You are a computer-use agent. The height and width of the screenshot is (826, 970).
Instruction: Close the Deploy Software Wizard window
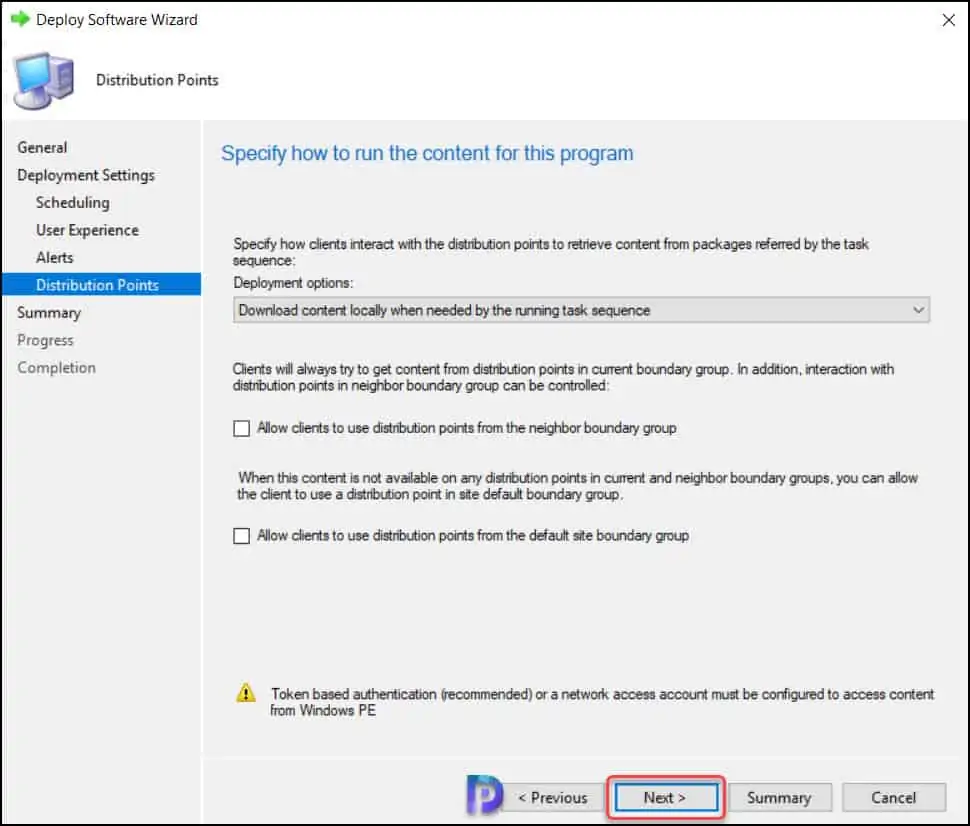[x=948, y=20]
